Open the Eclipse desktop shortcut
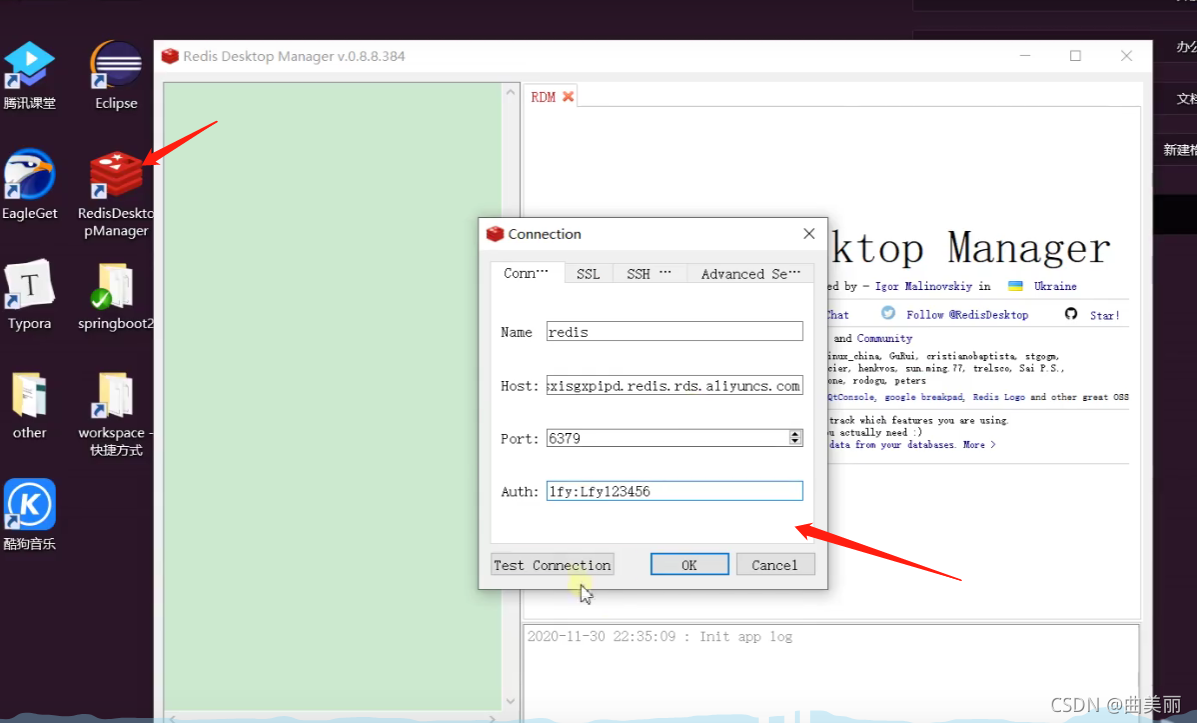Viewport: 1197px width, 723px height. pyautogui.click(x=116, y=75)
